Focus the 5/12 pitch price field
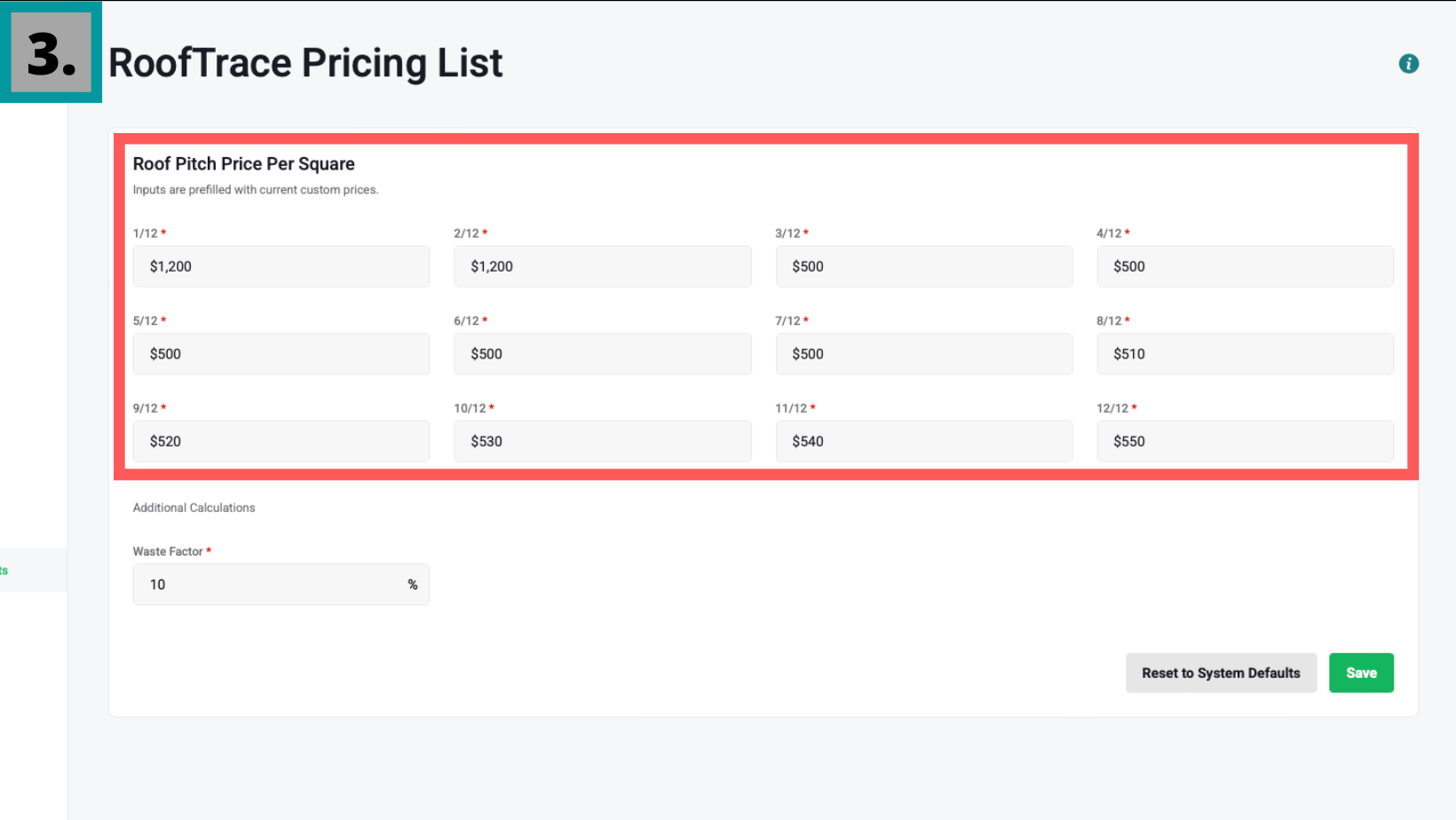This screenshot has height=820, width=1456. [281, 354]
